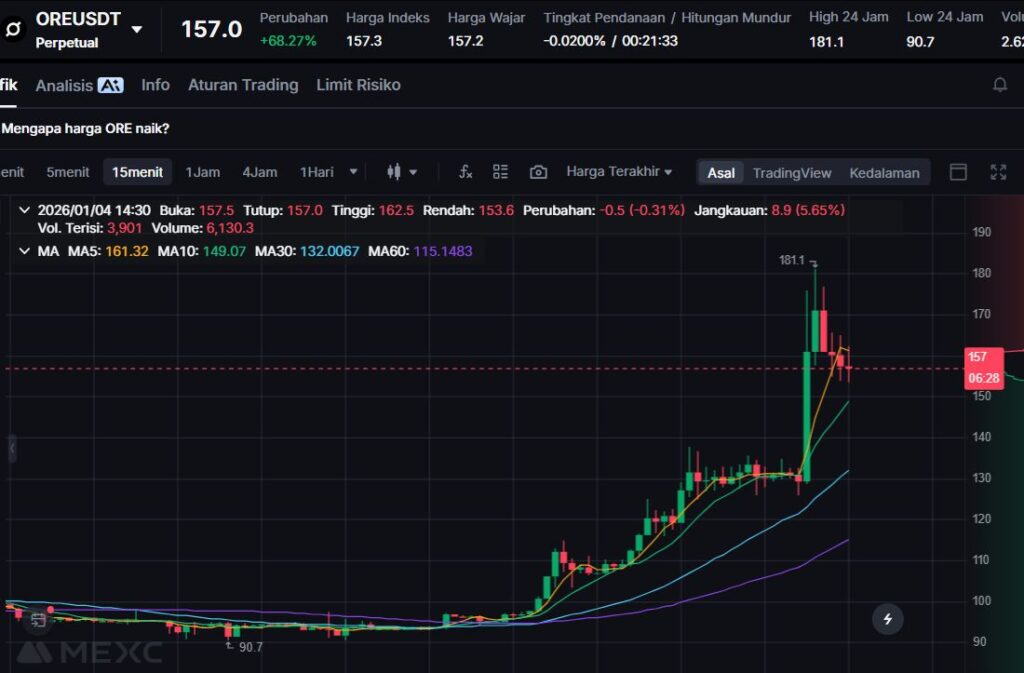Screen dimensions: 1024x673
Task: Open the Aturan Trading tab
Action: point(243,85)
